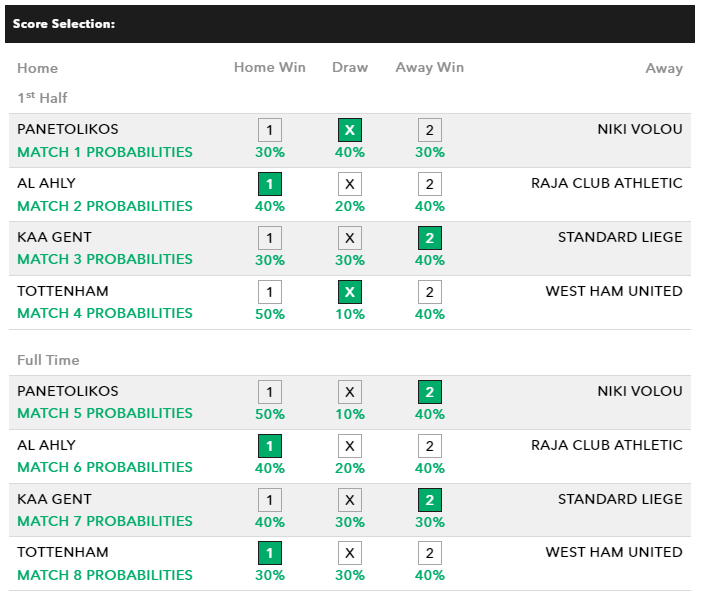Viewport: 701px width, 594px height.
Task: Open the Match 1 Probabilities label
Action: 105,152
